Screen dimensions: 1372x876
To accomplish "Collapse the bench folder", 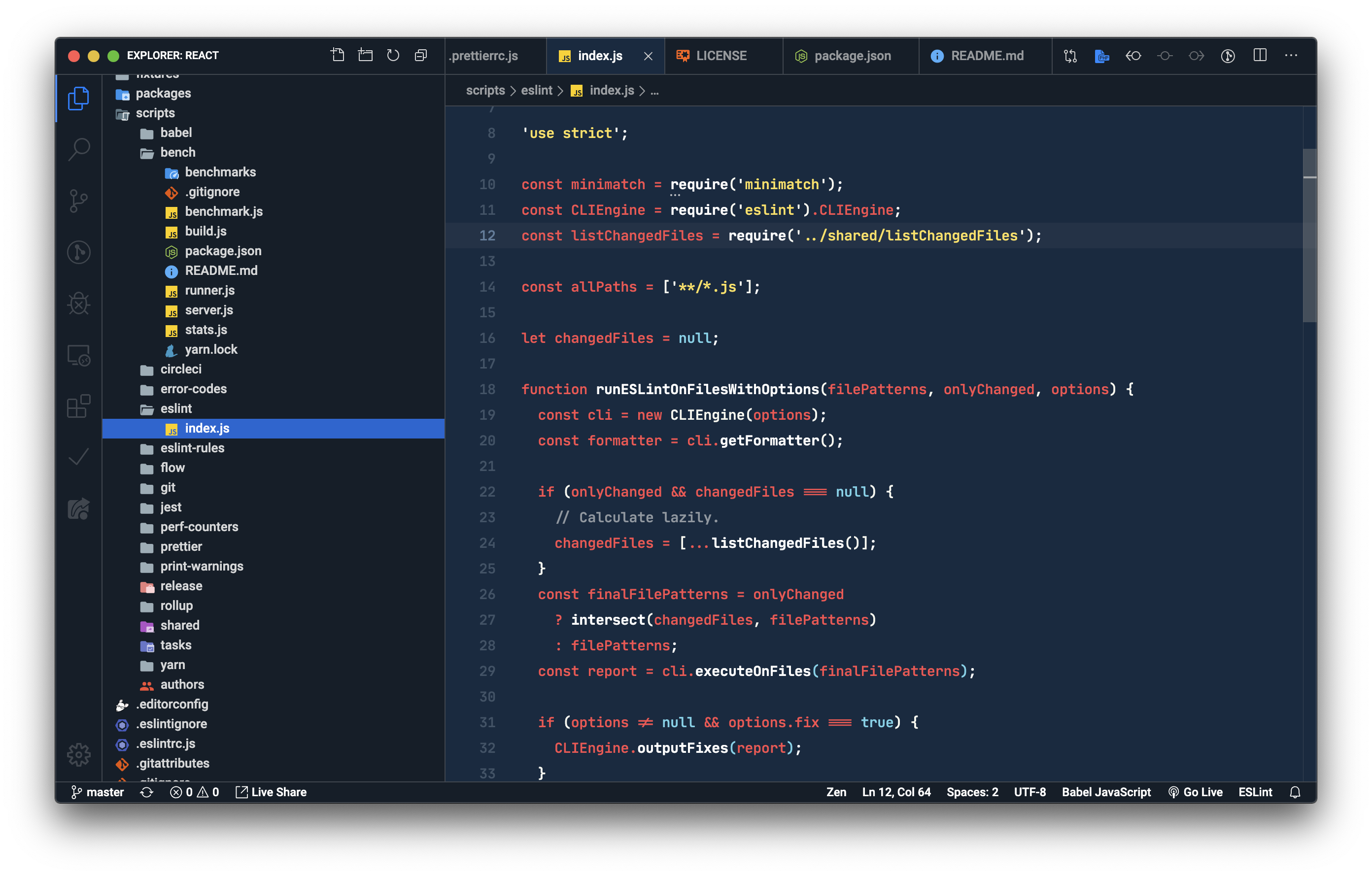I will click(x=177, y=152).
